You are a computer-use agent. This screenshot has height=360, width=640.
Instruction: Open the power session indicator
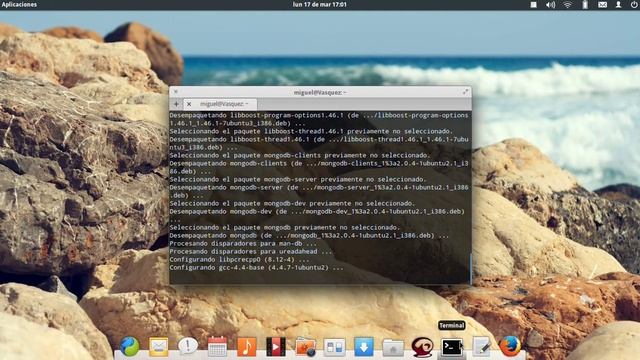click(634, 4)
